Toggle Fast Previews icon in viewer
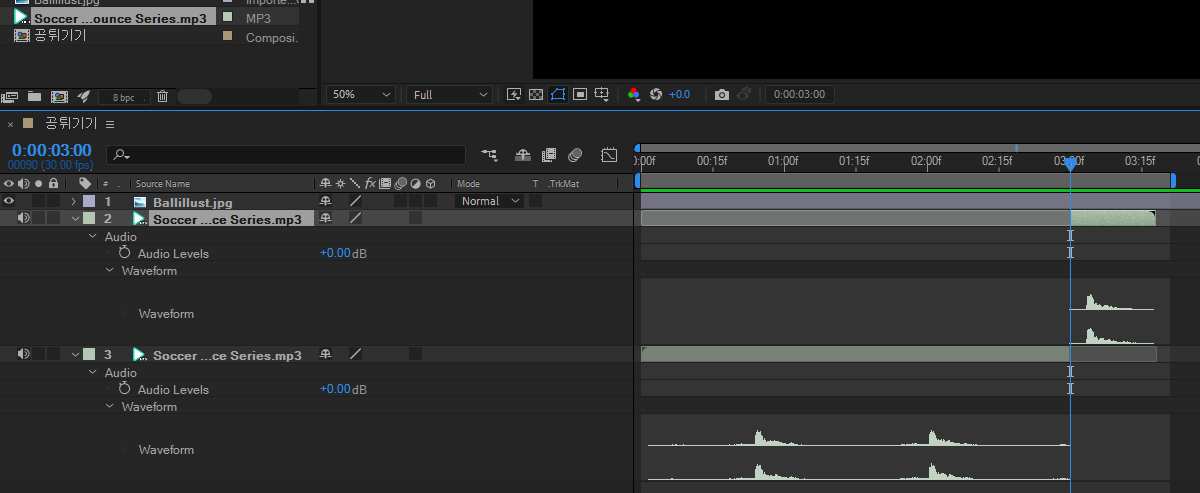 tap(514, 94)
